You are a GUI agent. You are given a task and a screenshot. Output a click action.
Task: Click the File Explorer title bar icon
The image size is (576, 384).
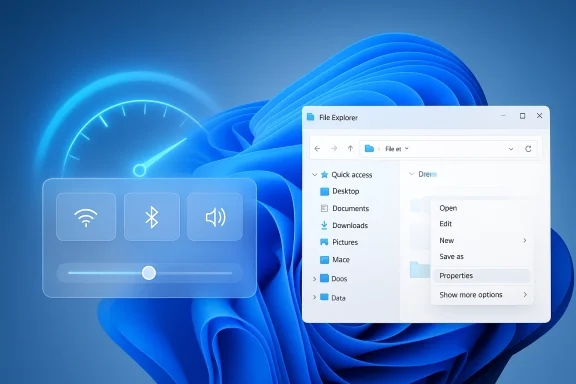pyautogui.click(x=311, y=117)
